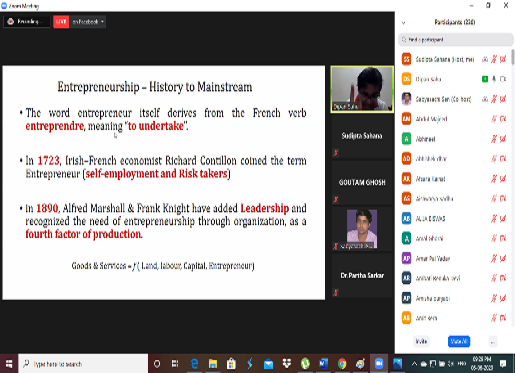Click the blue Mute All button
Image resolution: width=515 pixels, height=373 pixels.
click(459, 341)
